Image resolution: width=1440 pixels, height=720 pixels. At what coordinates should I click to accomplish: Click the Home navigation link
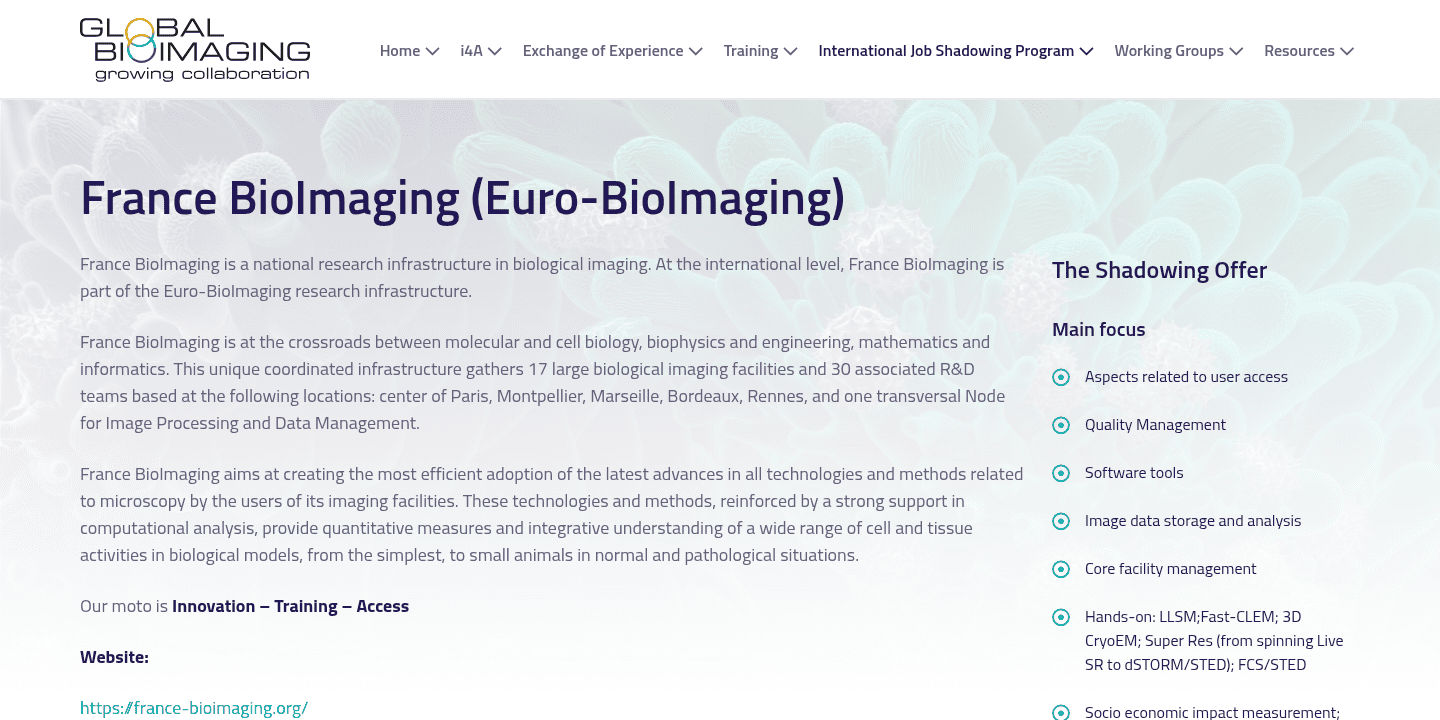398,50
